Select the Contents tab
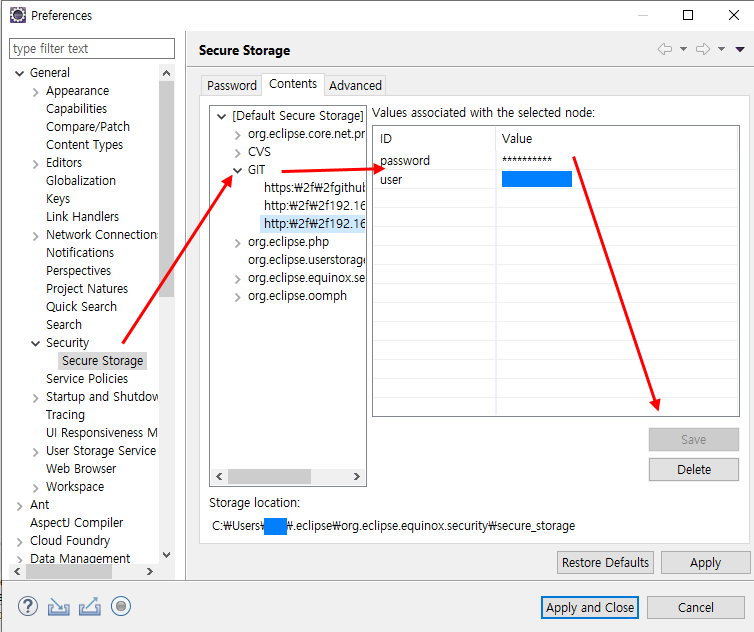This screenshot has width=754, height=632. pos(293,84)
